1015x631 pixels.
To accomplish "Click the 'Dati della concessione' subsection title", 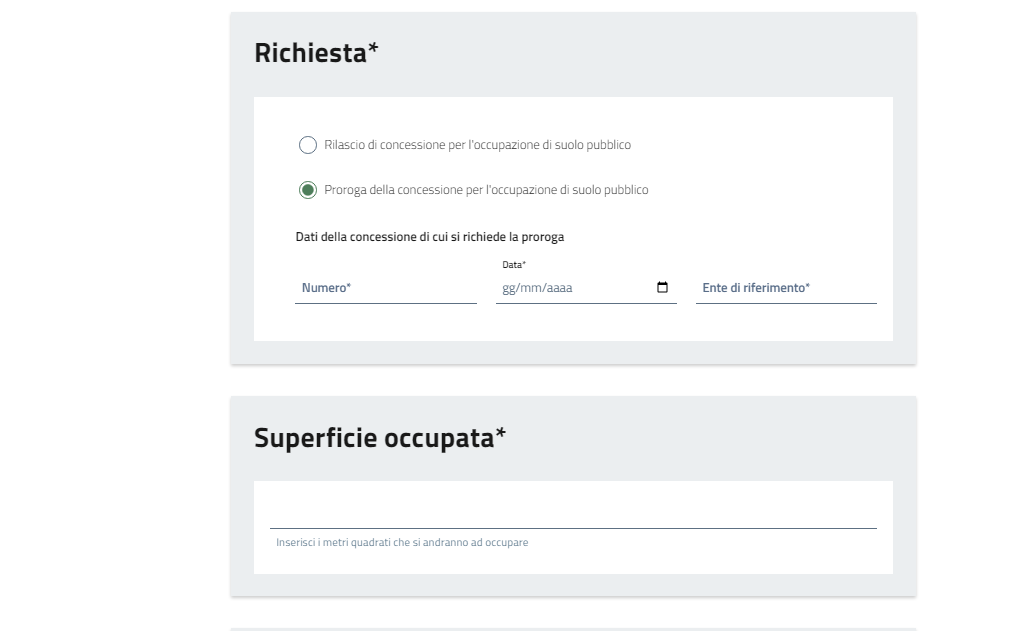I will (430, 237).
